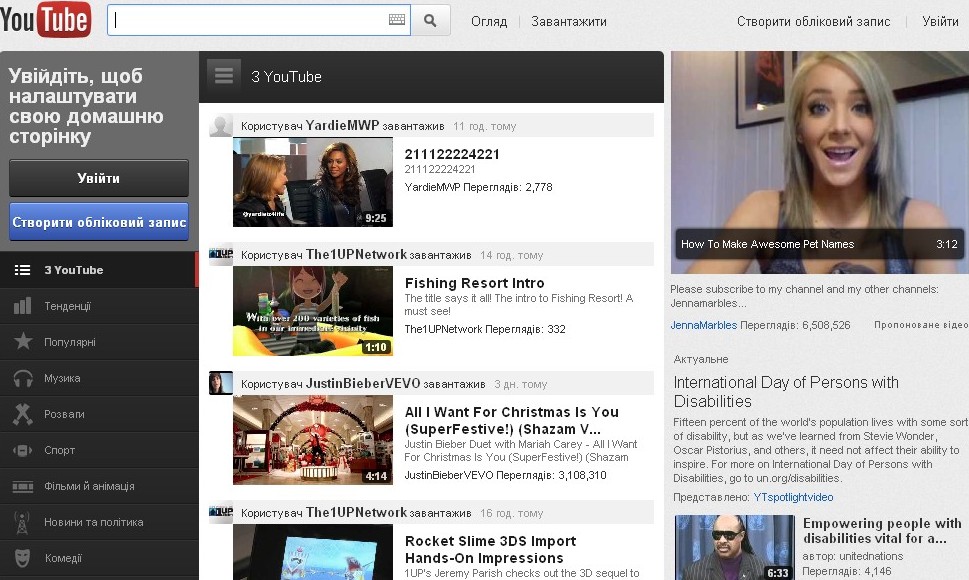Click the film strip icon for Фільми й анімація

click(x=23, y=487)
